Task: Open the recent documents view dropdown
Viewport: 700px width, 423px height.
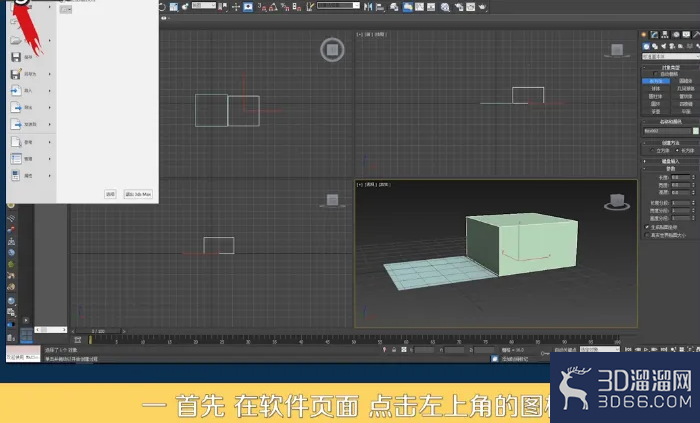Action: 66,9
